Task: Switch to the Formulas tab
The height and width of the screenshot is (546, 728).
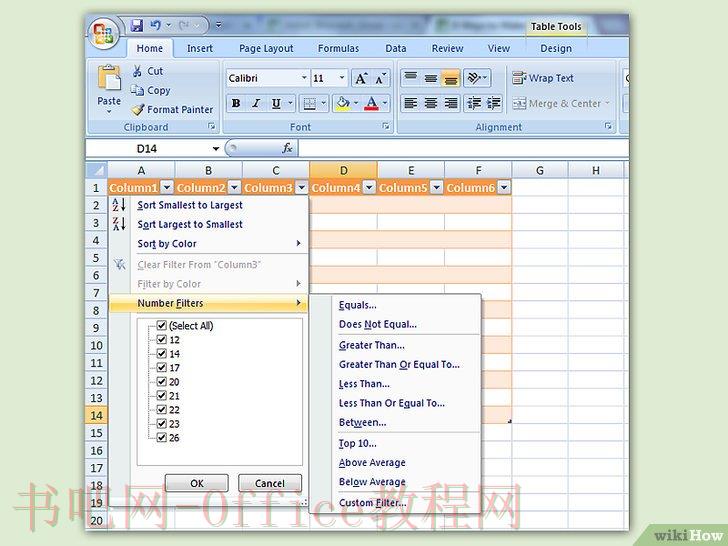Action: pyautogui.click(x=338, y=48)
